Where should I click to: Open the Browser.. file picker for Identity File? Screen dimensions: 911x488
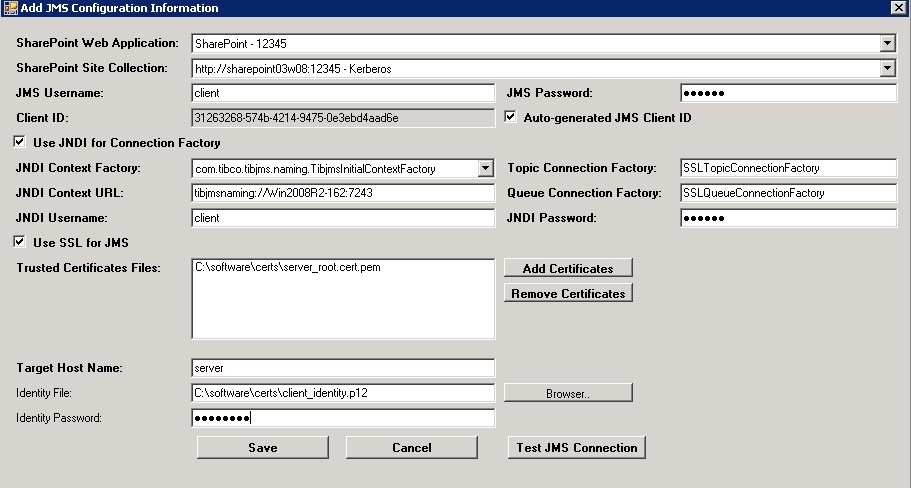568,394
